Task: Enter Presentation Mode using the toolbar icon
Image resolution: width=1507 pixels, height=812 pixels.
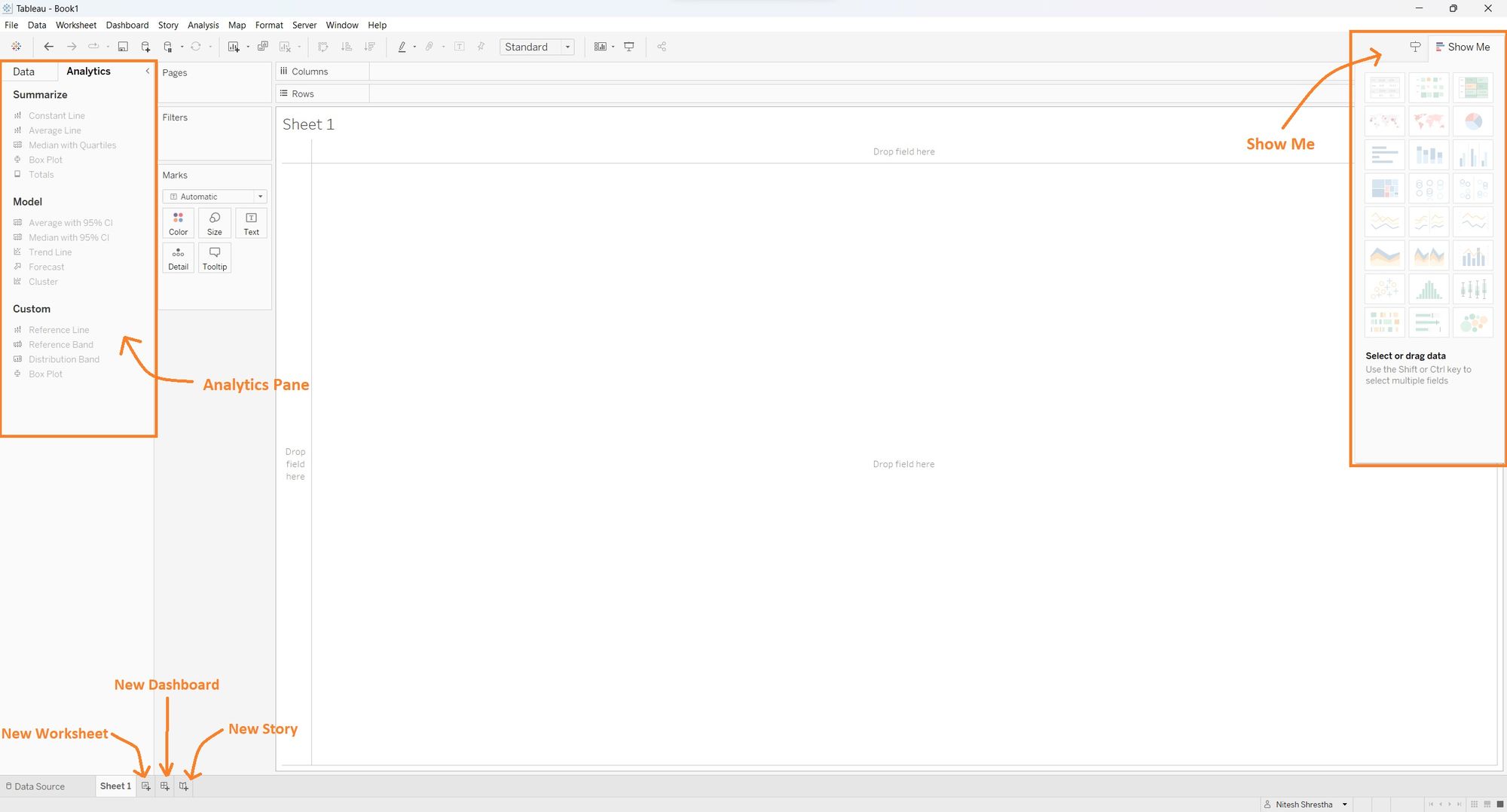Action: tap(629, 47)
